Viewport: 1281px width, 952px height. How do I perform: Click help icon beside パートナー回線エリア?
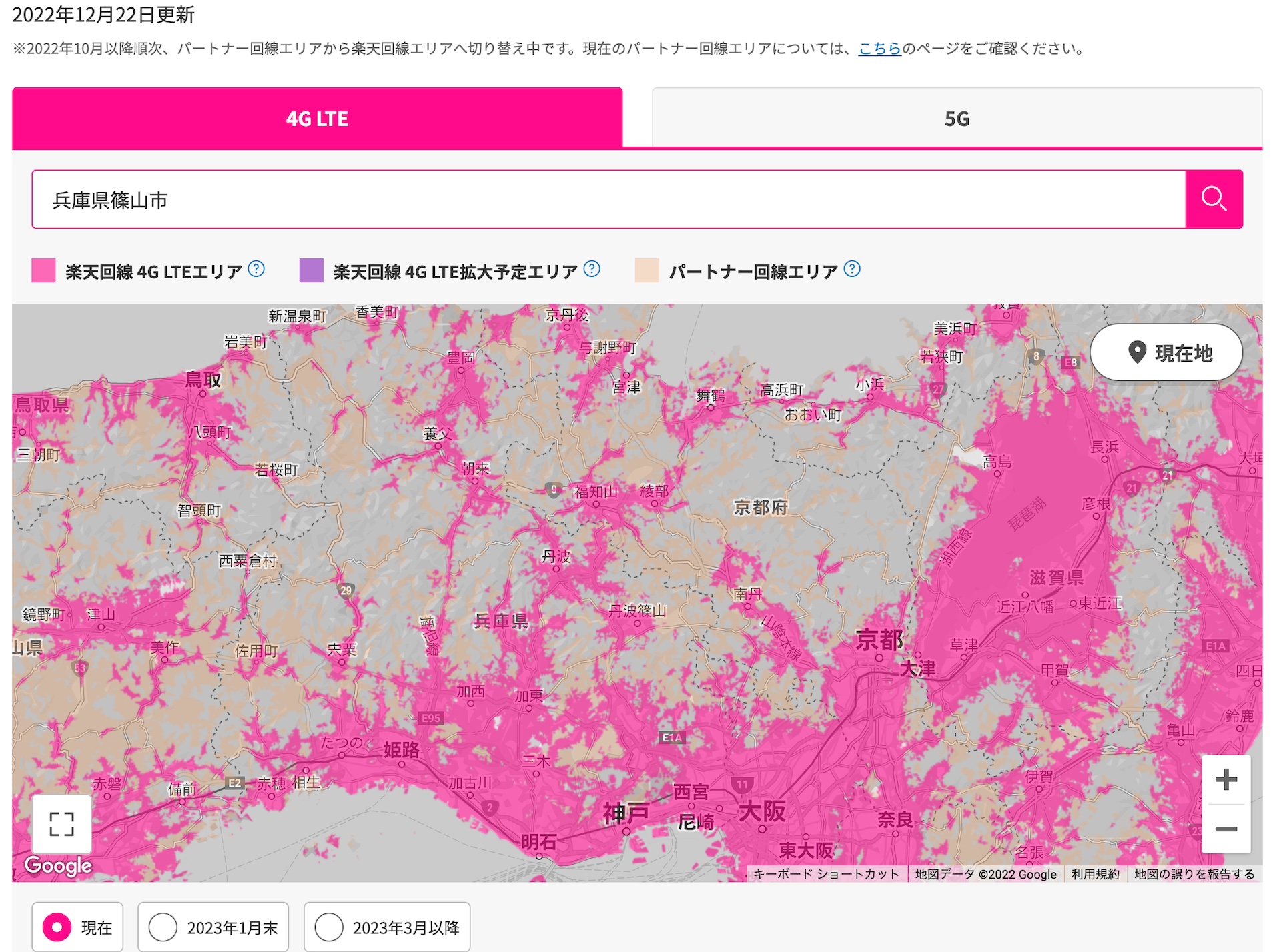tap(852, 269)
